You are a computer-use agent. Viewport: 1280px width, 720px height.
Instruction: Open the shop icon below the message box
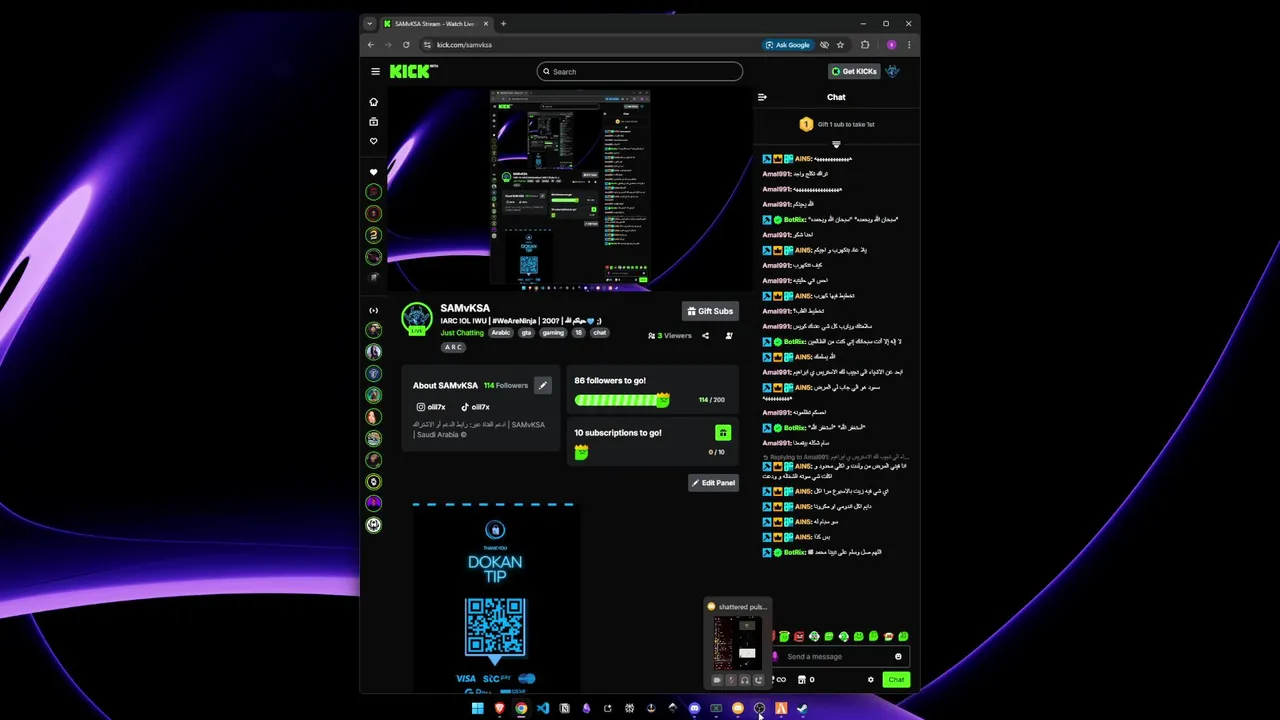pos(801,680)
